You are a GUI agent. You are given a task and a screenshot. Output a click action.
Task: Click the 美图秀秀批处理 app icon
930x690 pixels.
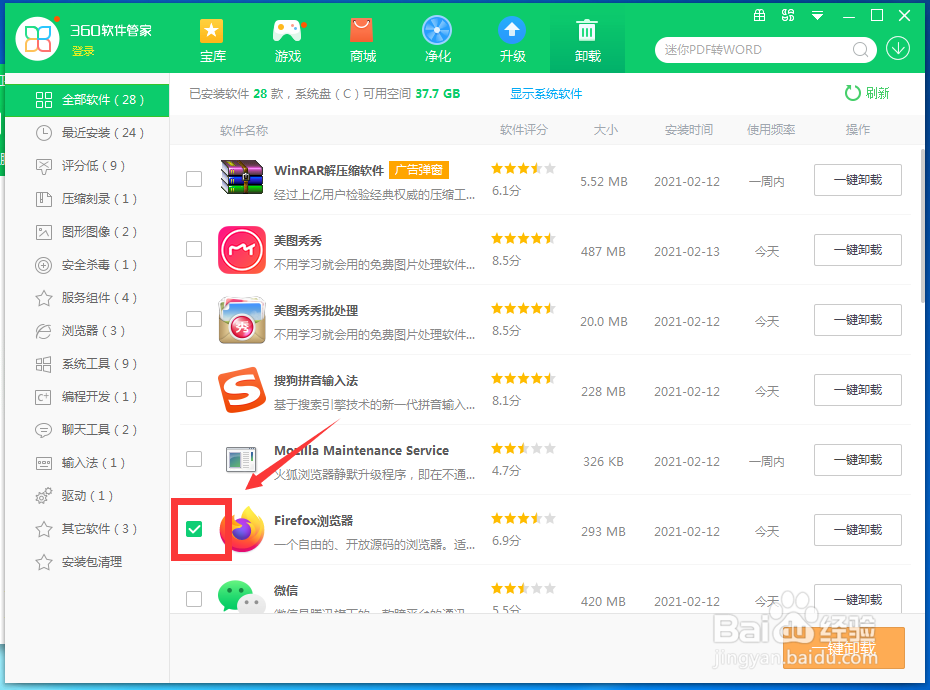coord(241,320)
